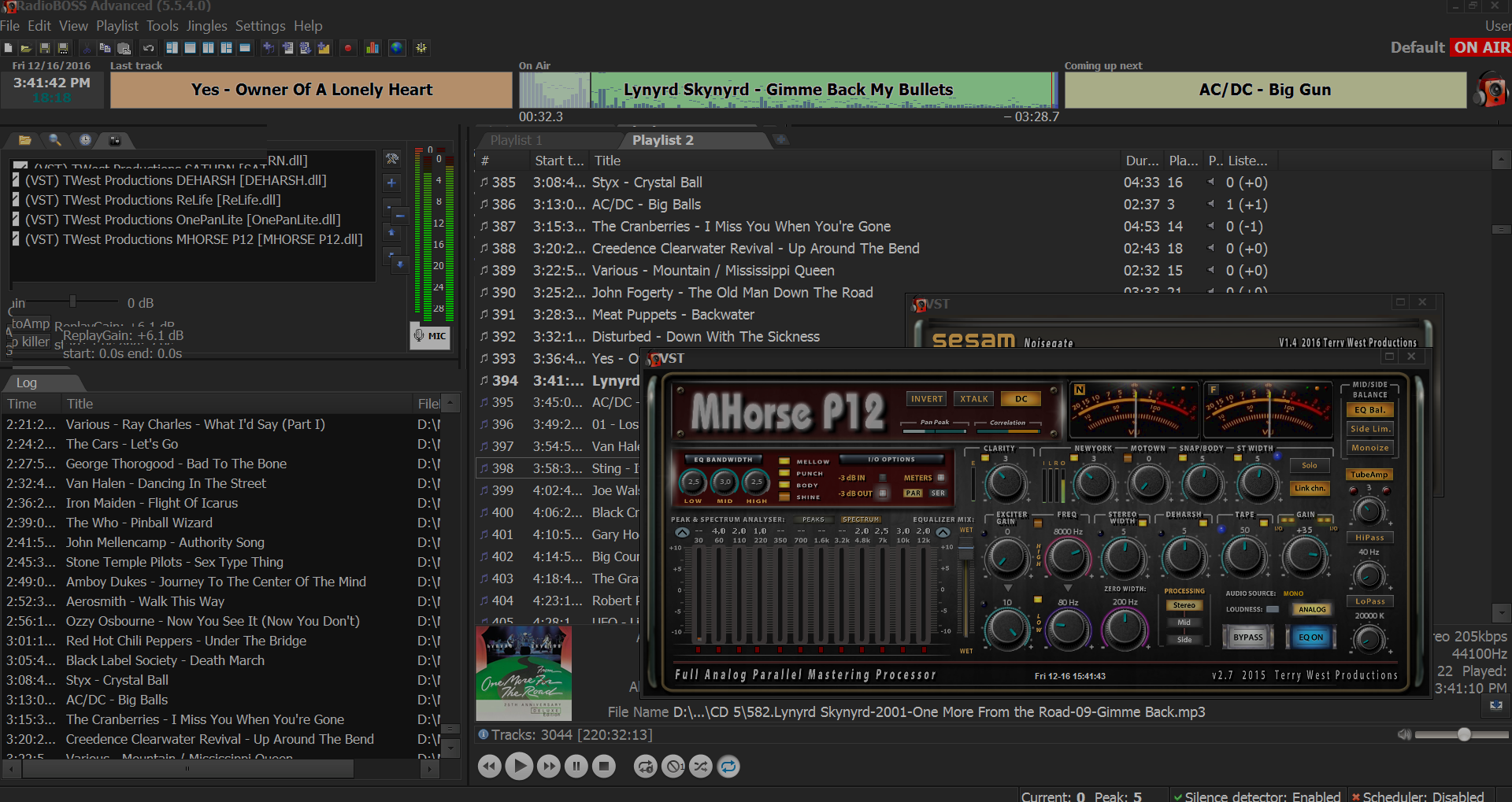Open the File menu

tap(10, 26)
